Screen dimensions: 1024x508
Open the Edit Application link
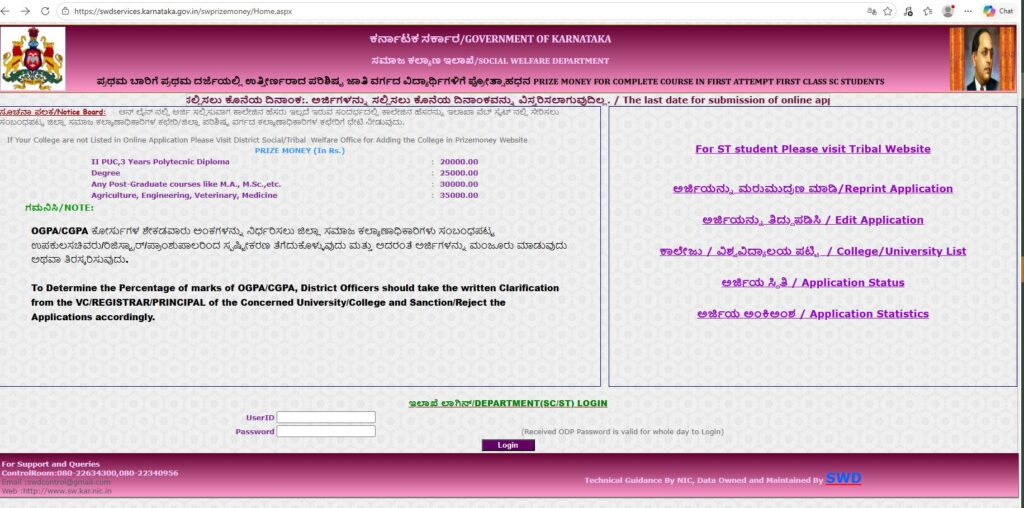[x=812, y=220]
